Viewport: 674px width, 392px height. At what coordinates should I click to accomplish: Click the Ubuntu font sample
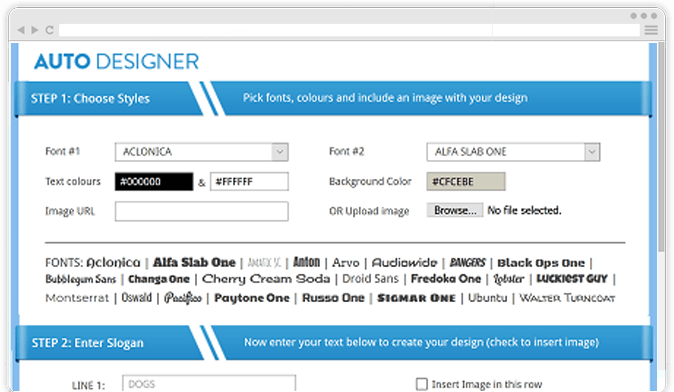[x=487, y=298]
